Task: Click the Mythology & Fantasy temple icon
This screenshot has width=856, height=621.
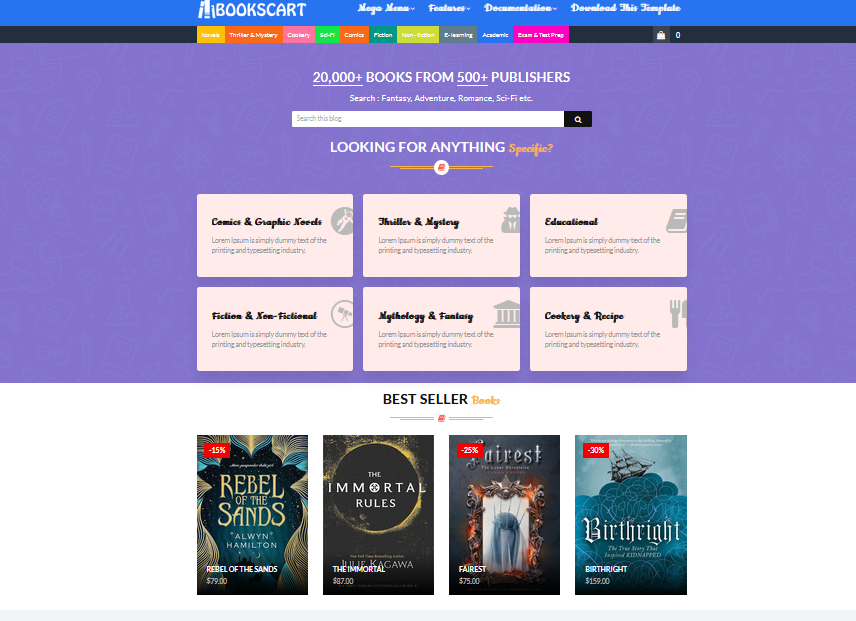Action: coord(507,314)
